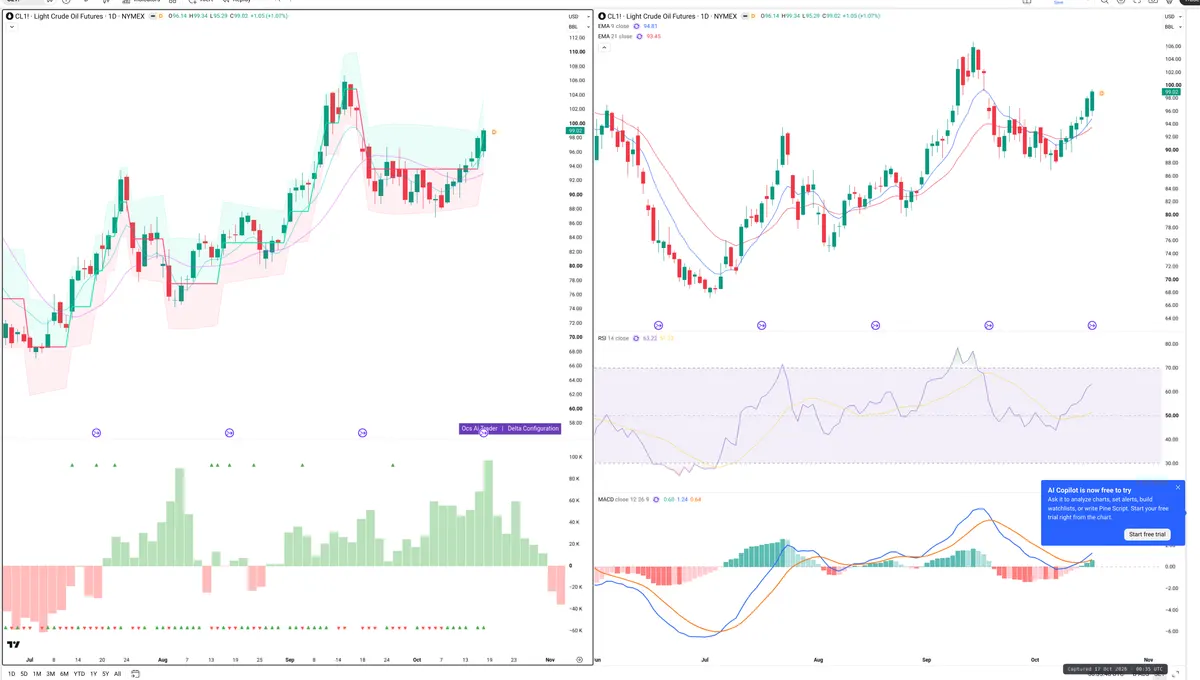Click the 99.02 price label on left chart
1200x680 pixels.
click(575, 130)
